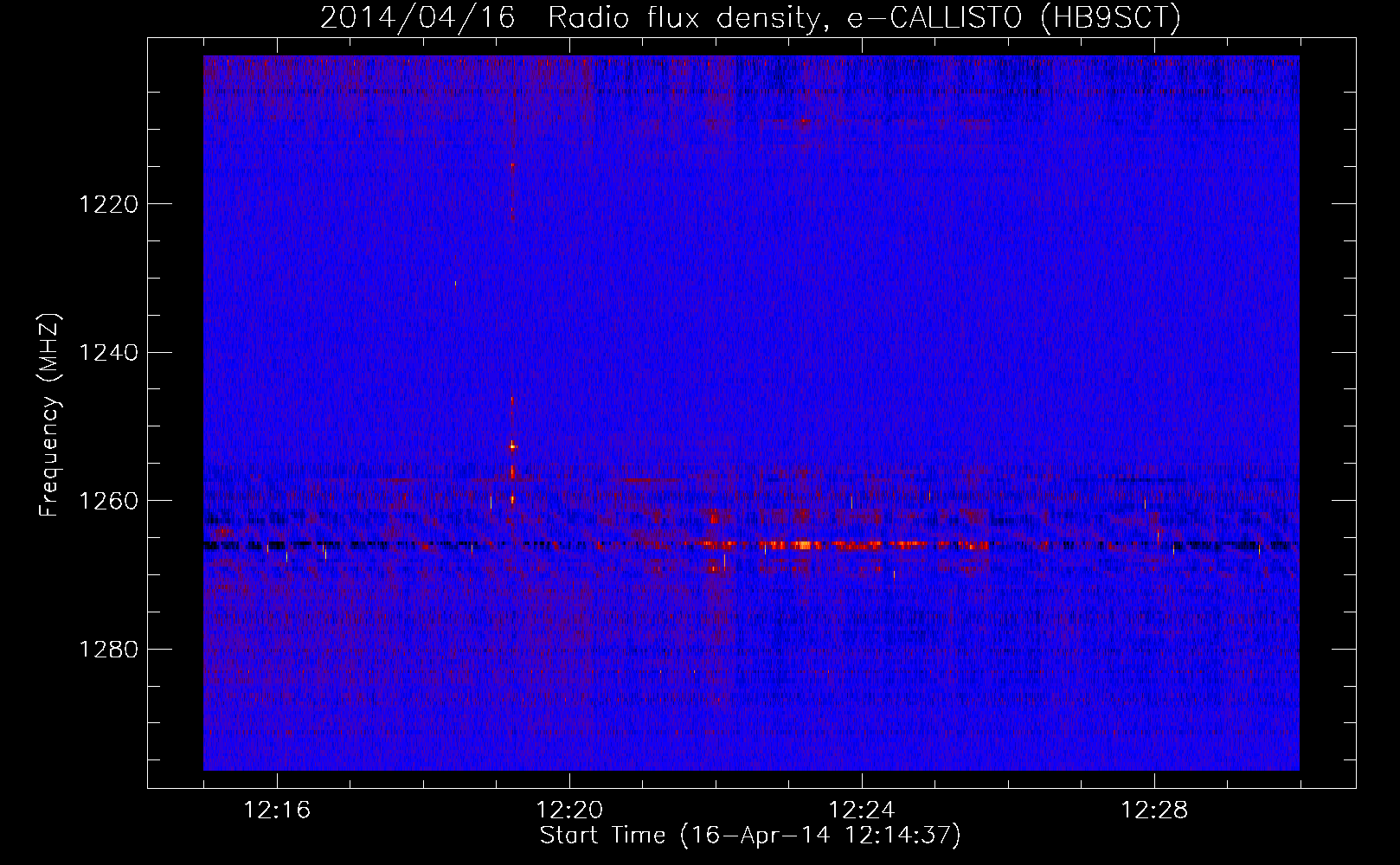Click the 12:16 time tick label
This screenshot has width=1400, height=865.
pyautogui.click(x=277, y=811)
